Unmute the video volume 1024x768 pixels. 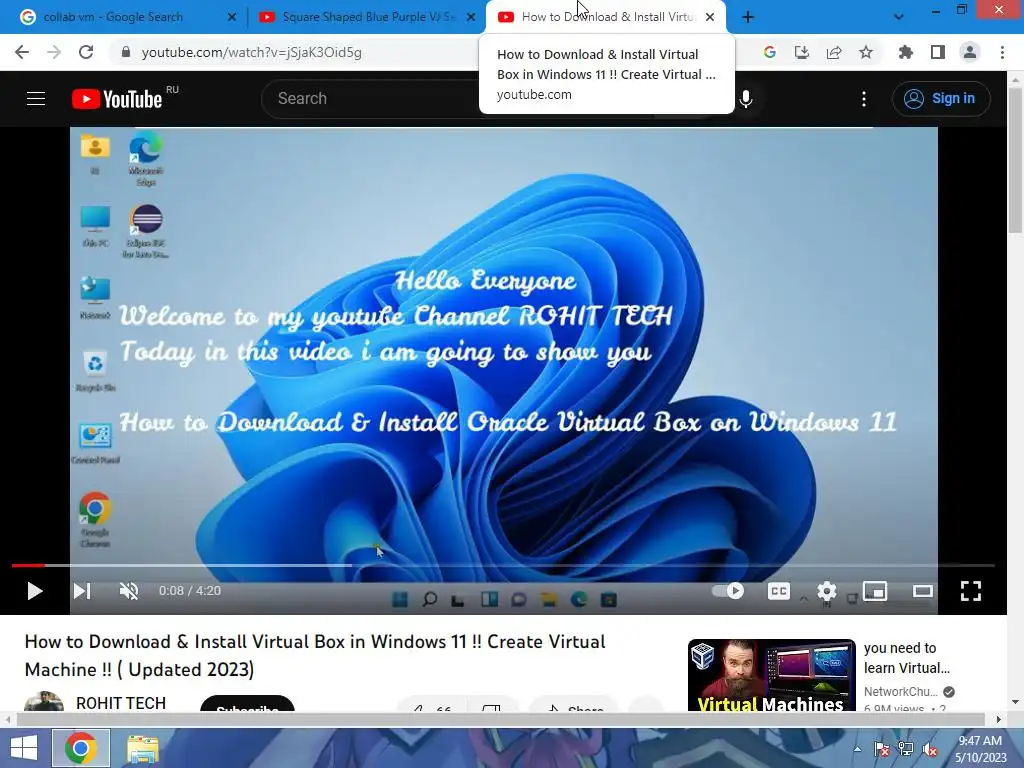[129, 591]
